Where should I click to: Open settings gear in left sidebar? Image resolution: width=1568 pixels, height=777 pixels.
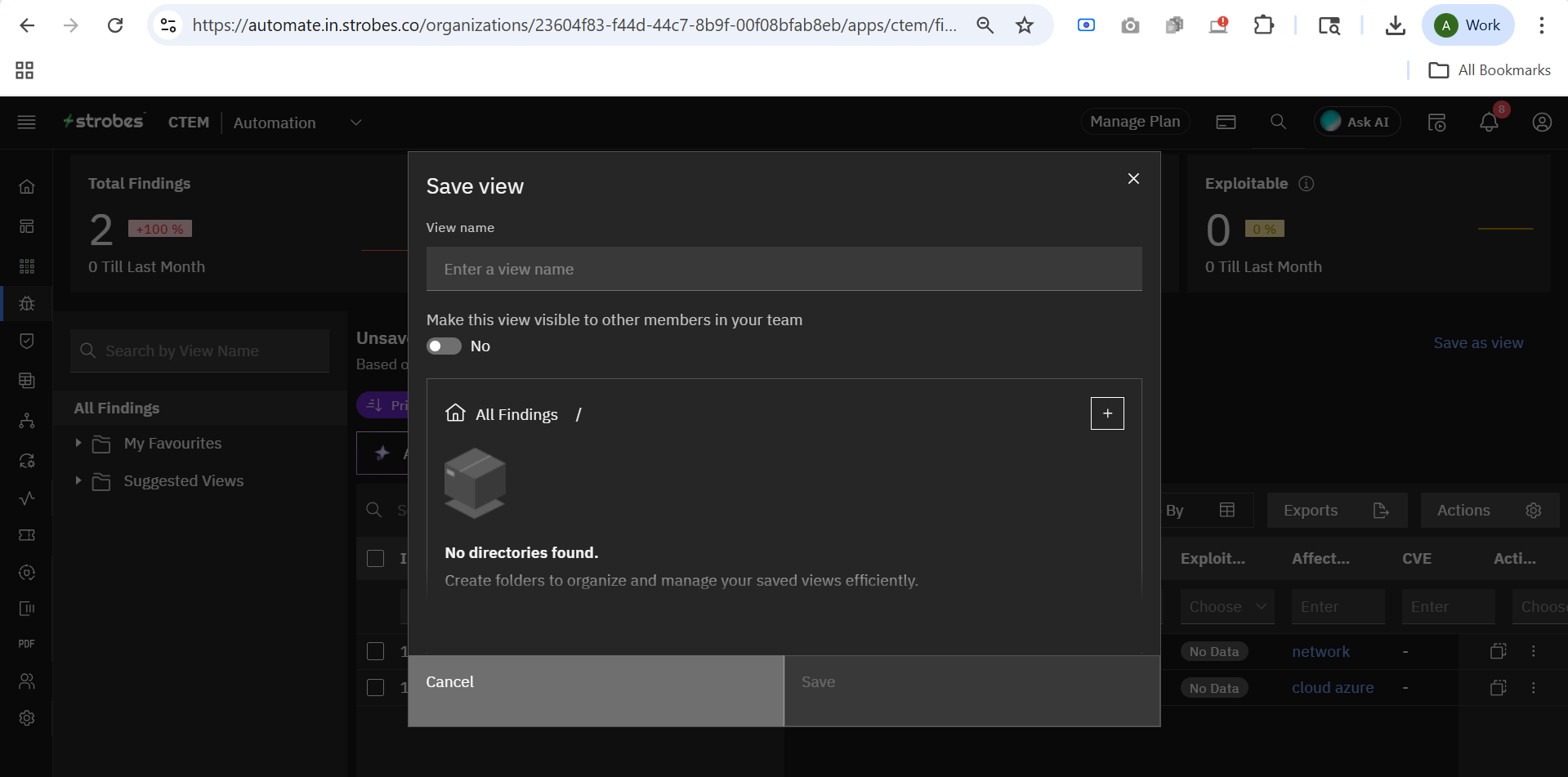pyautogui.click(x=27, y=718)
